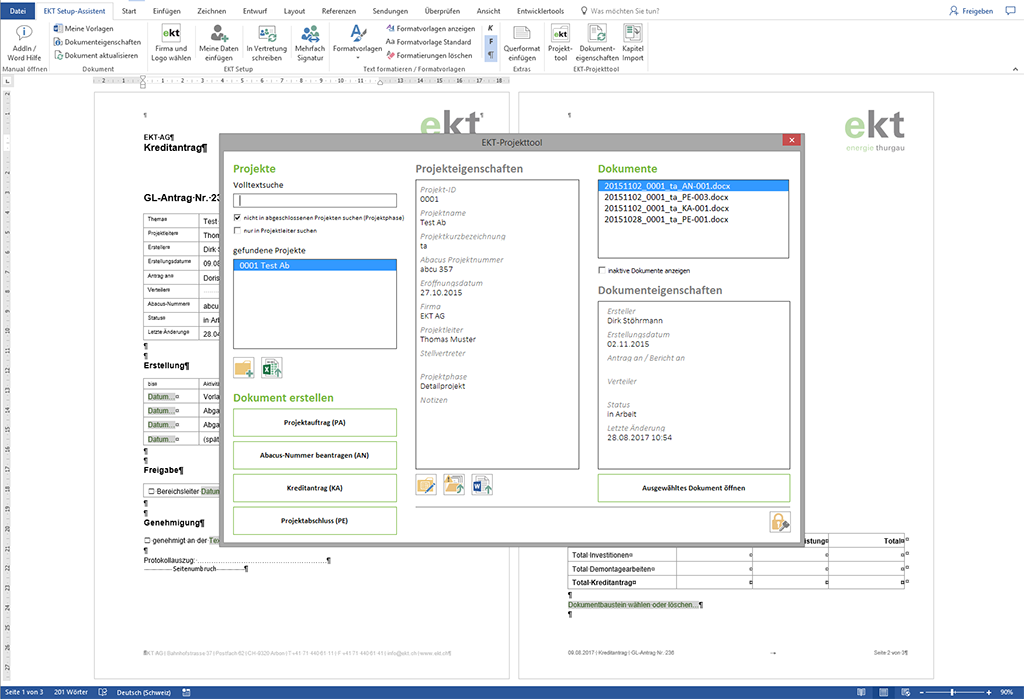
Task: Choose Firma und Logo wählen
Action: pos(171,43)
